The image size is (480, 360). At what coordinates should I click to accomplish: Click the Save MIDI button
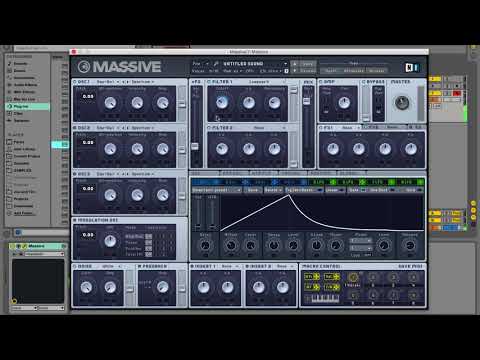point(410,266)
